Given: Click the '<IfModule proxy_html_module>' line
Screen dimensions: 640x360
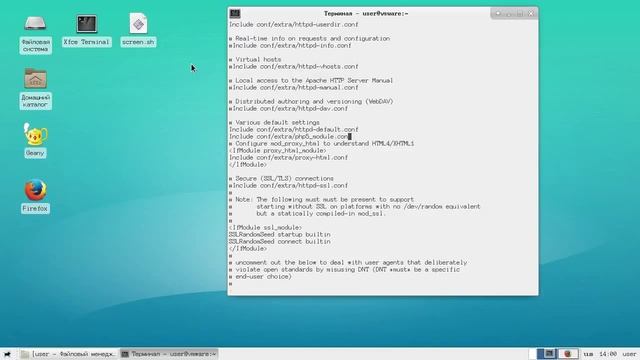Looking at the screenshot, I should [278, 151].
